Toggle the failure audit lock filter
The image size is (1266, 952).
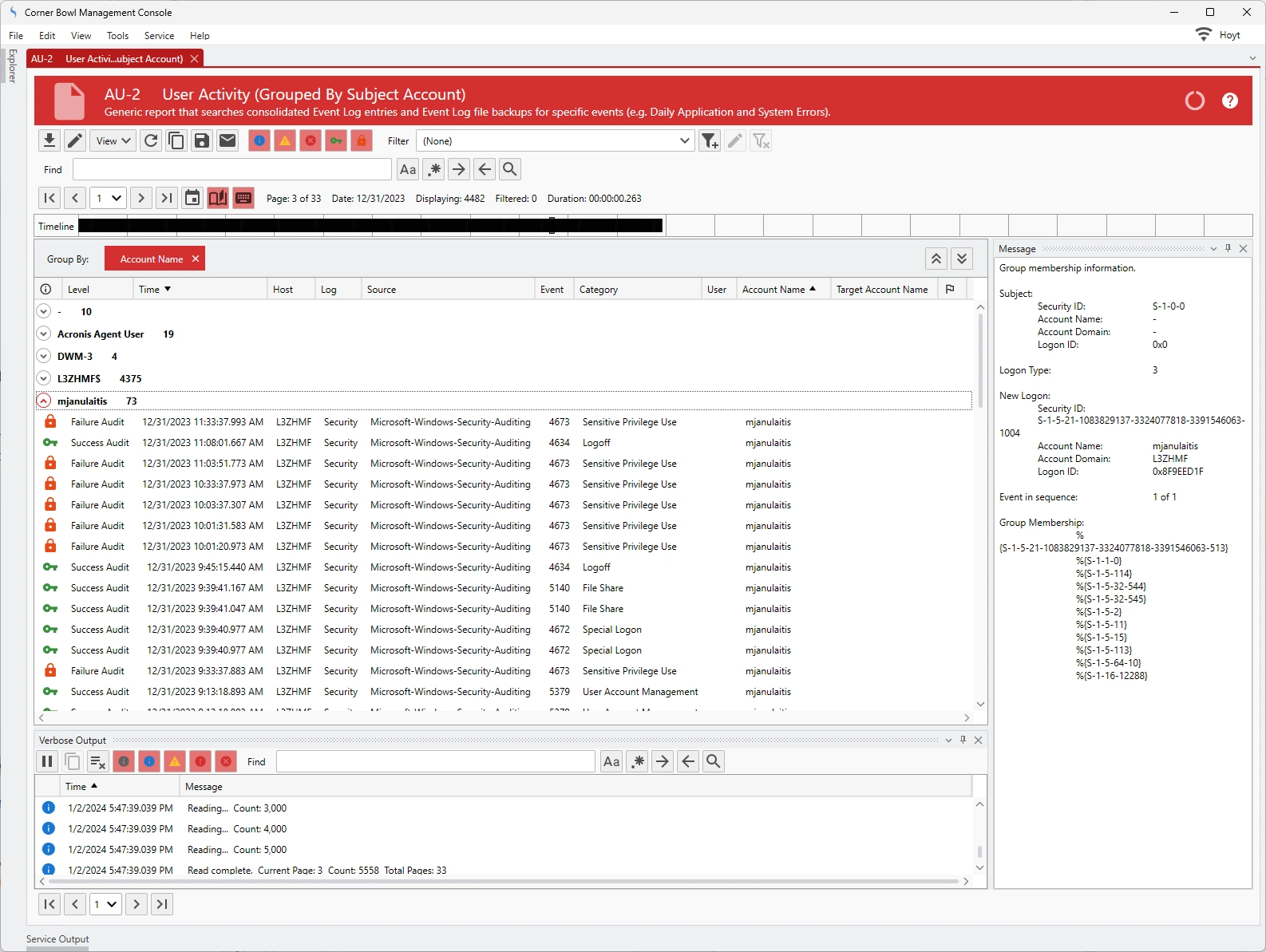362,141
